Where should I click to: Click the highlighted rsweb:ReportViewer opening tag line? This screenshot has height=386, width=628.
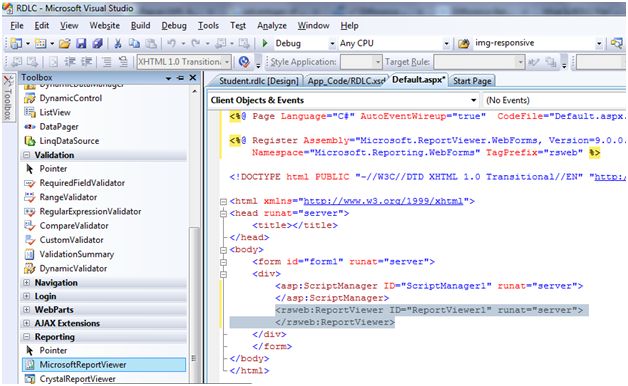[x=429, y=310]
